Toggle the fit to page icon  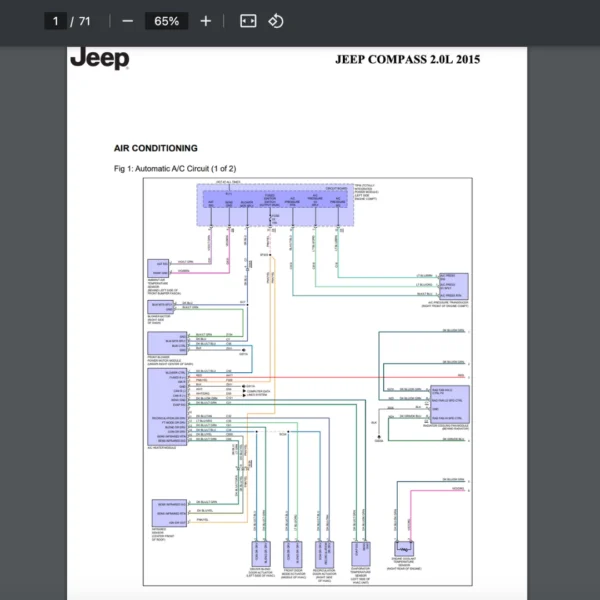248,21
